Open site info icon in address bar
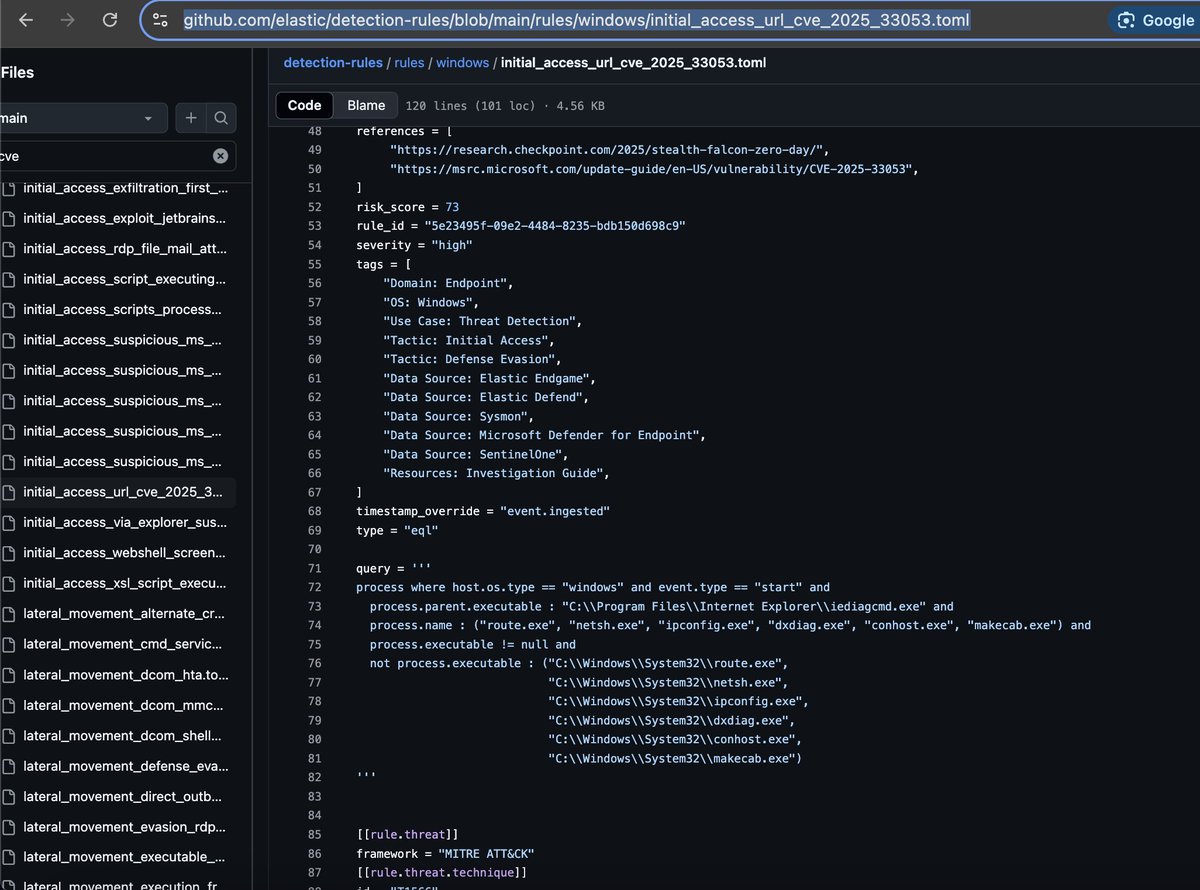The height and width of the screenshot is (890, 1200). (x=160, y=20)
